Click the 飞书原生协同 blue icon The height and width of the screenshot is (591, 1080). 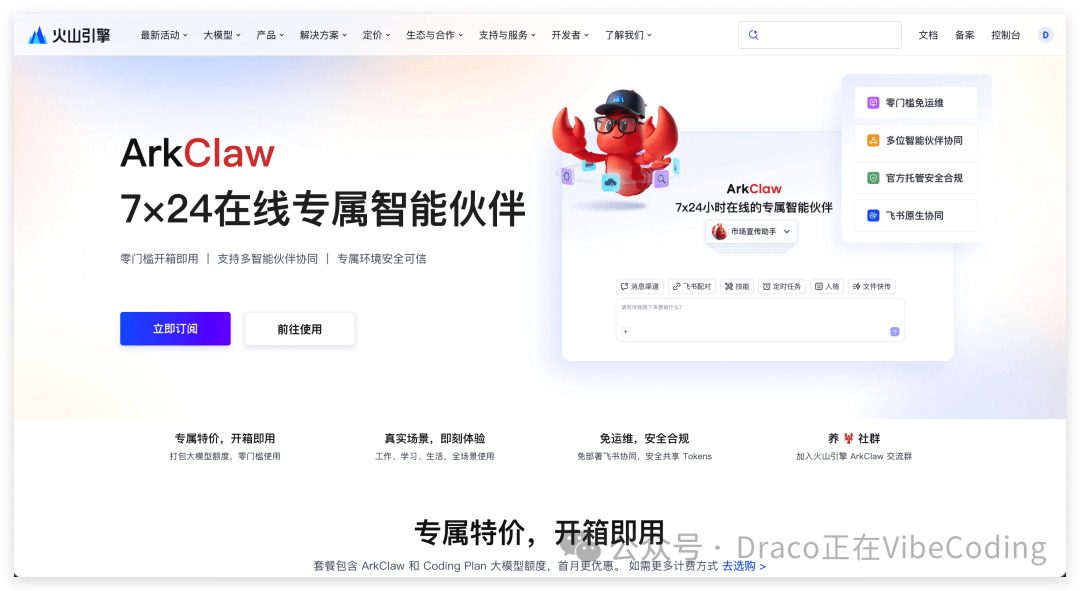[871, 215]
